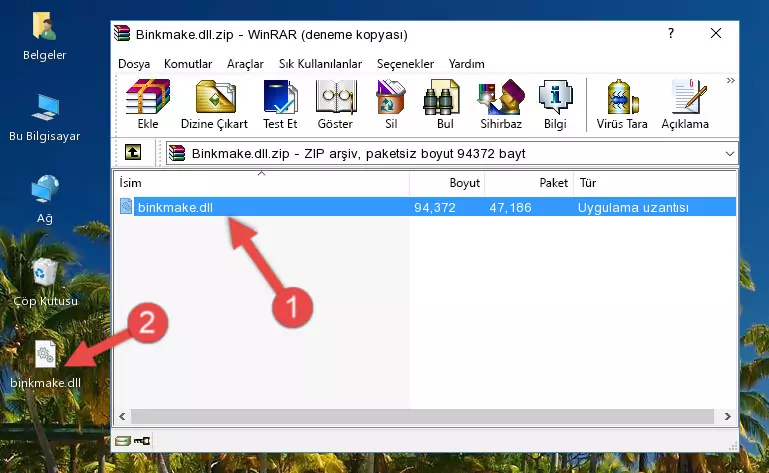
Task: Expand the toolbar overflow chevron
Action: tap(730, 80)
